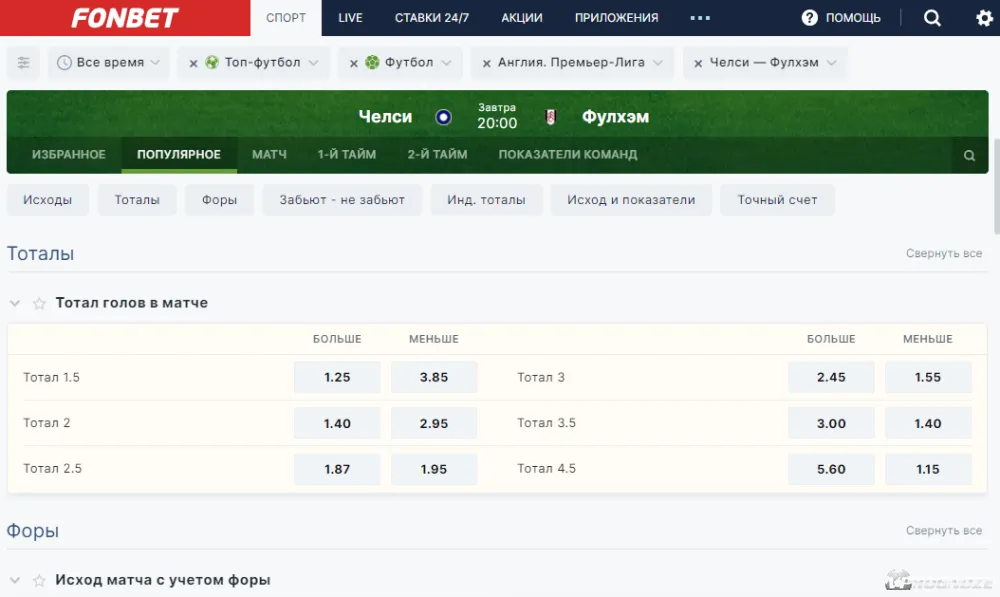Open the Приложения menu item

click(x=616, y=18)
